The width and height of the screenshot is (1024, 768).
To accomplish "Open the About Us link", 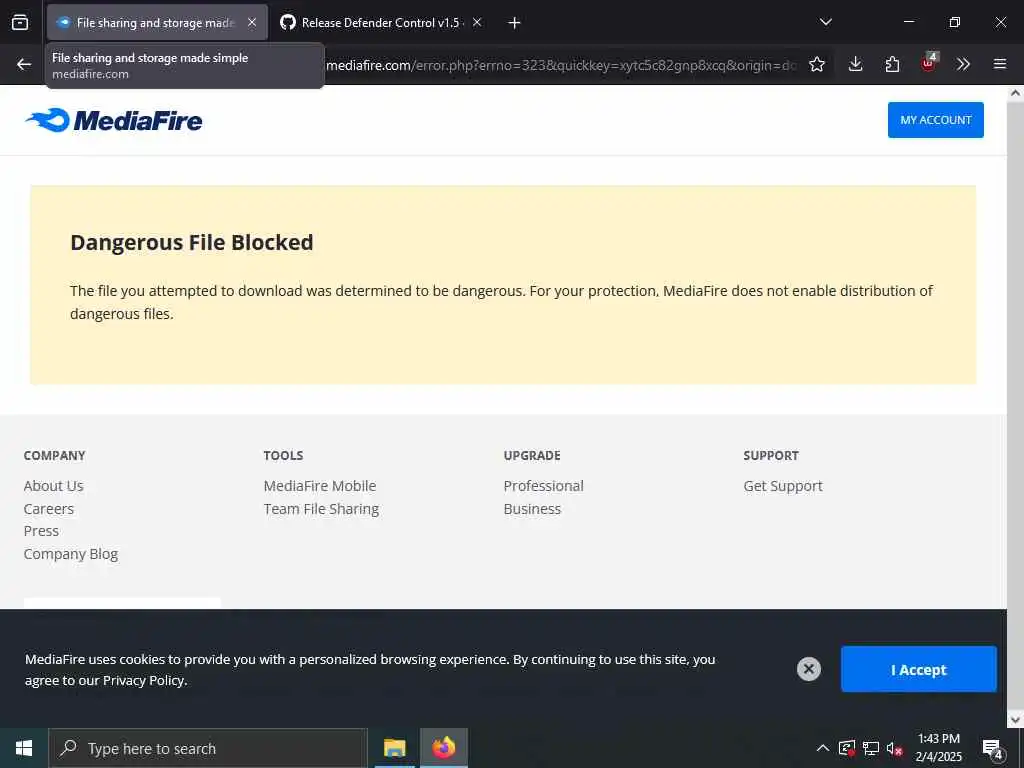I will [54, 486].
